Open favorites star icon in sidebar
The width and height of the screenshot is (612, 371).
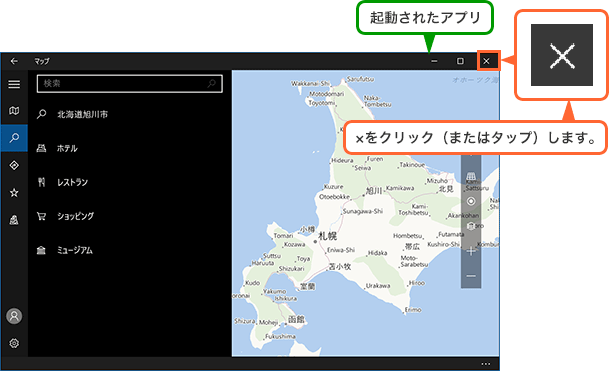coord(14,193)
